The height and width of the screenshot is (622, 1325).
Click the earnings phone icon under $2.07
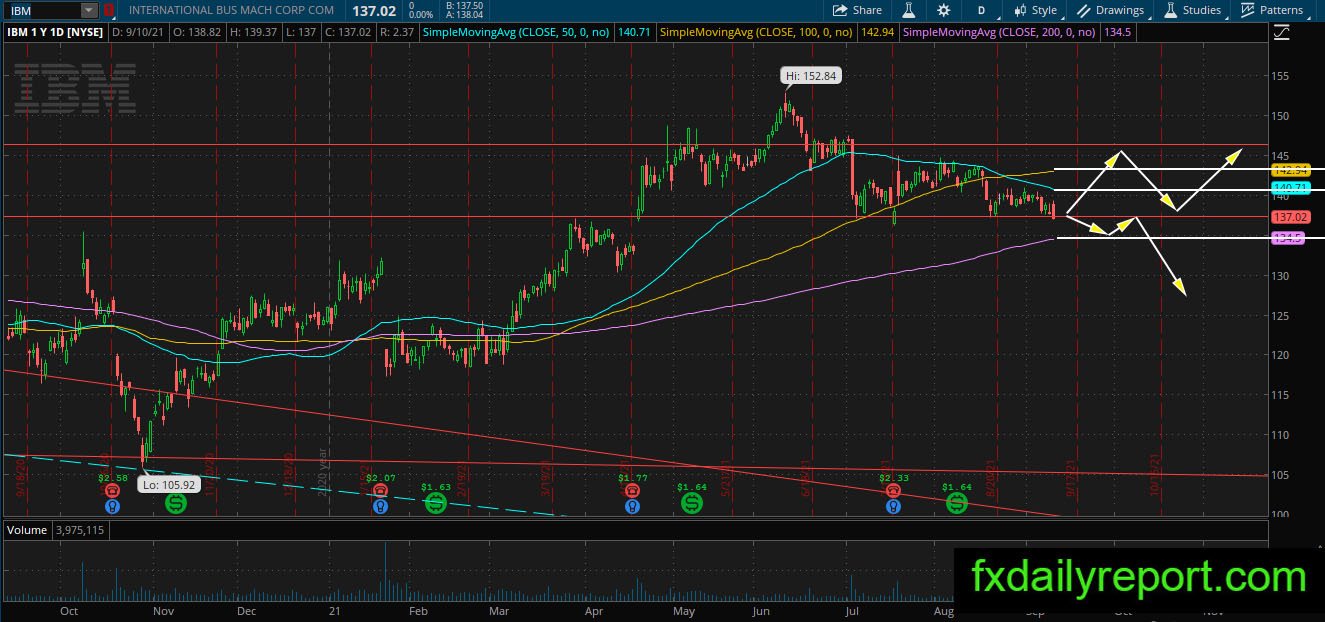click(x=380, y=492)
